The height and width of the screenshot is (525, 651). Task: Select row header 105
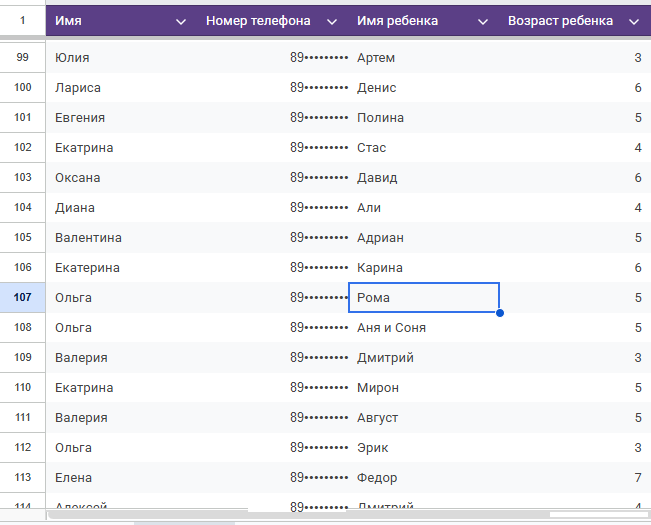(x=22, y=237)
